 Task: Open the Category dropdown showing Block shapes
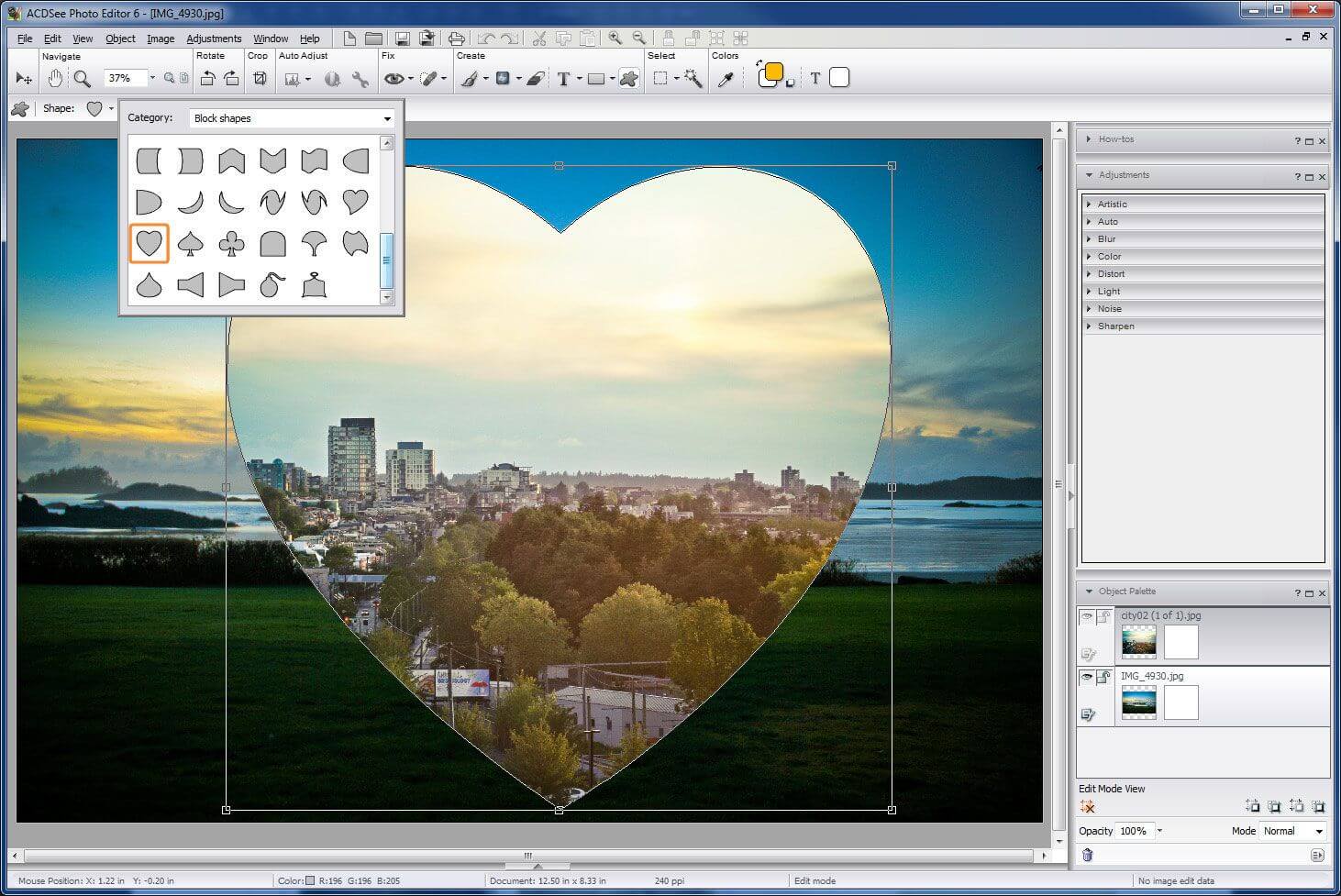click(x=293, y=118)
